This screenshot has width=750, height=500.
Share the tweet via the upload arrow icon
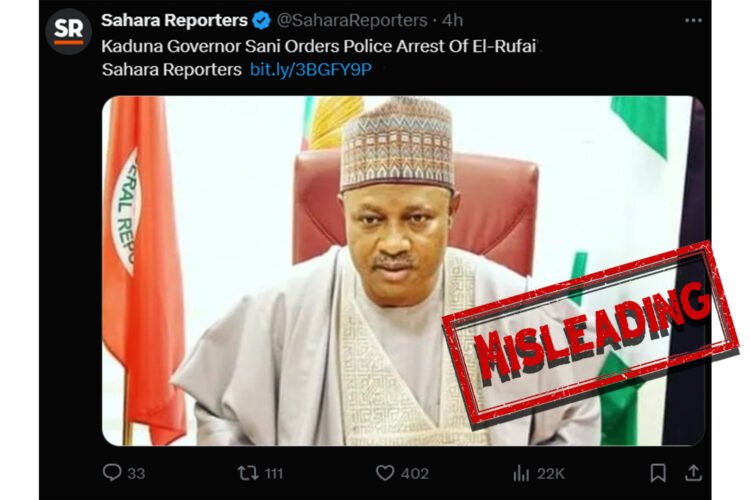pyautogui.click(x=693, y=473)
